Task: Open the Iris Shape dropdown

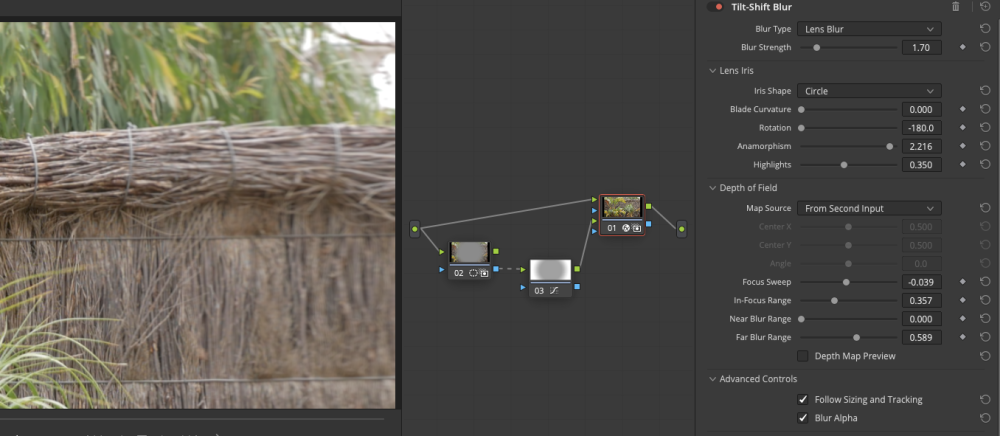Action: pos(868,91)
